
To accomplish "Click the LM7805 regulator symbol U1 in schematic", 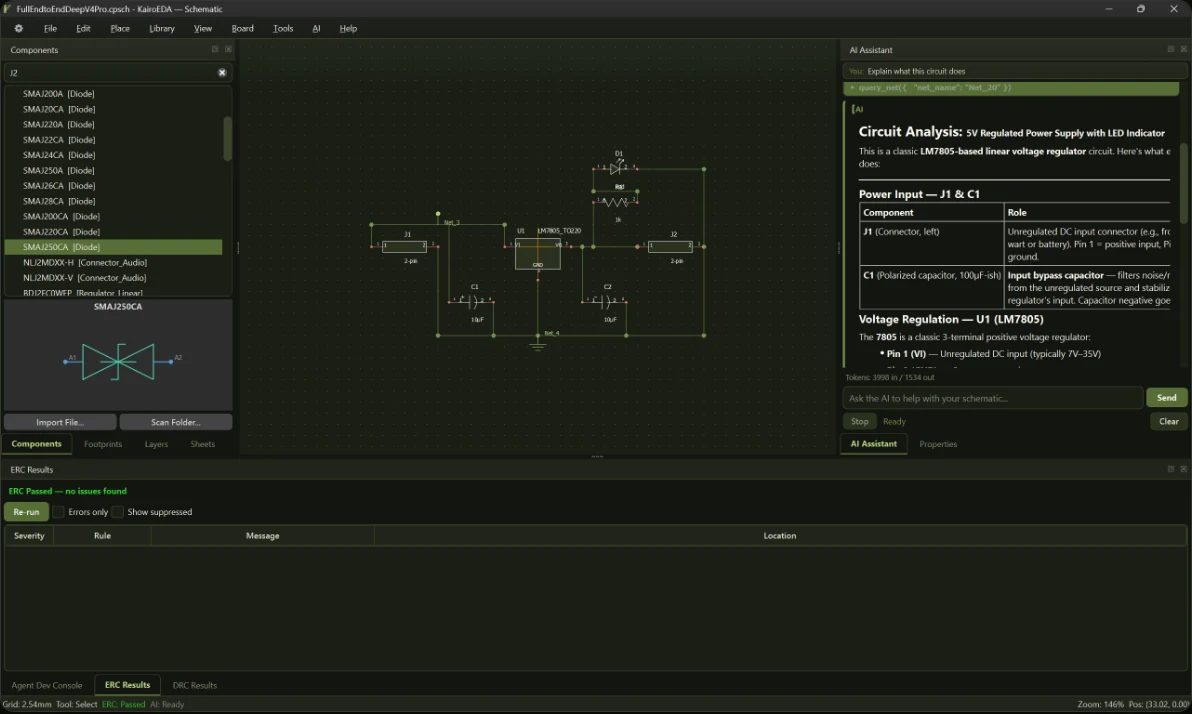I will 537,253.
